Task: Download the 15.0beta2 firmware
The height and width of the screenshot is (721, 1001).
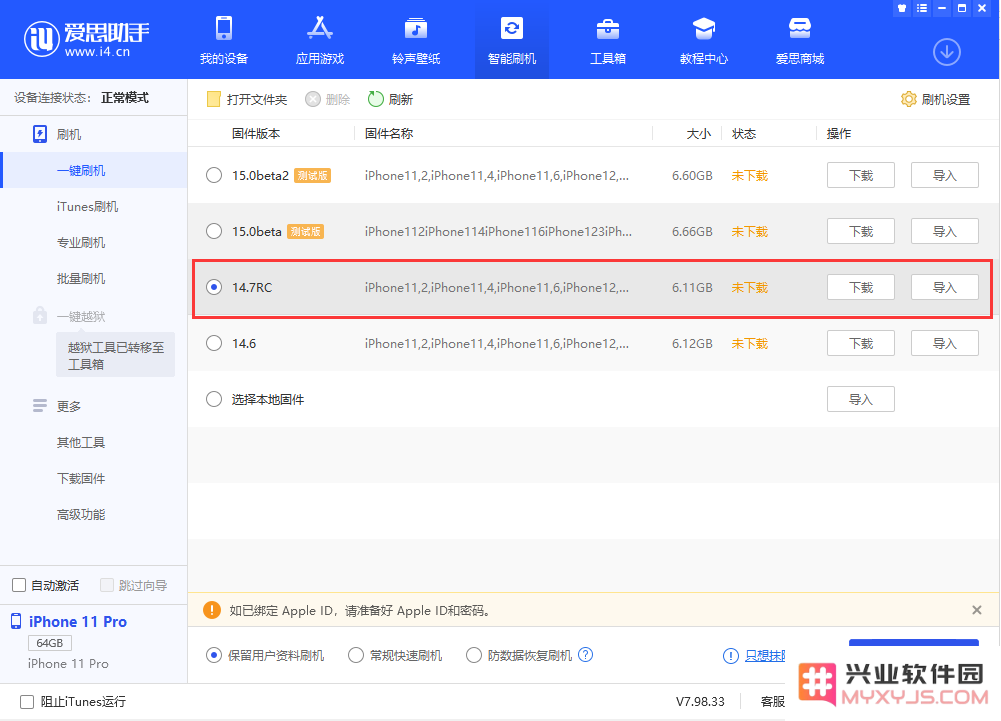Action: tap(861, 175)
